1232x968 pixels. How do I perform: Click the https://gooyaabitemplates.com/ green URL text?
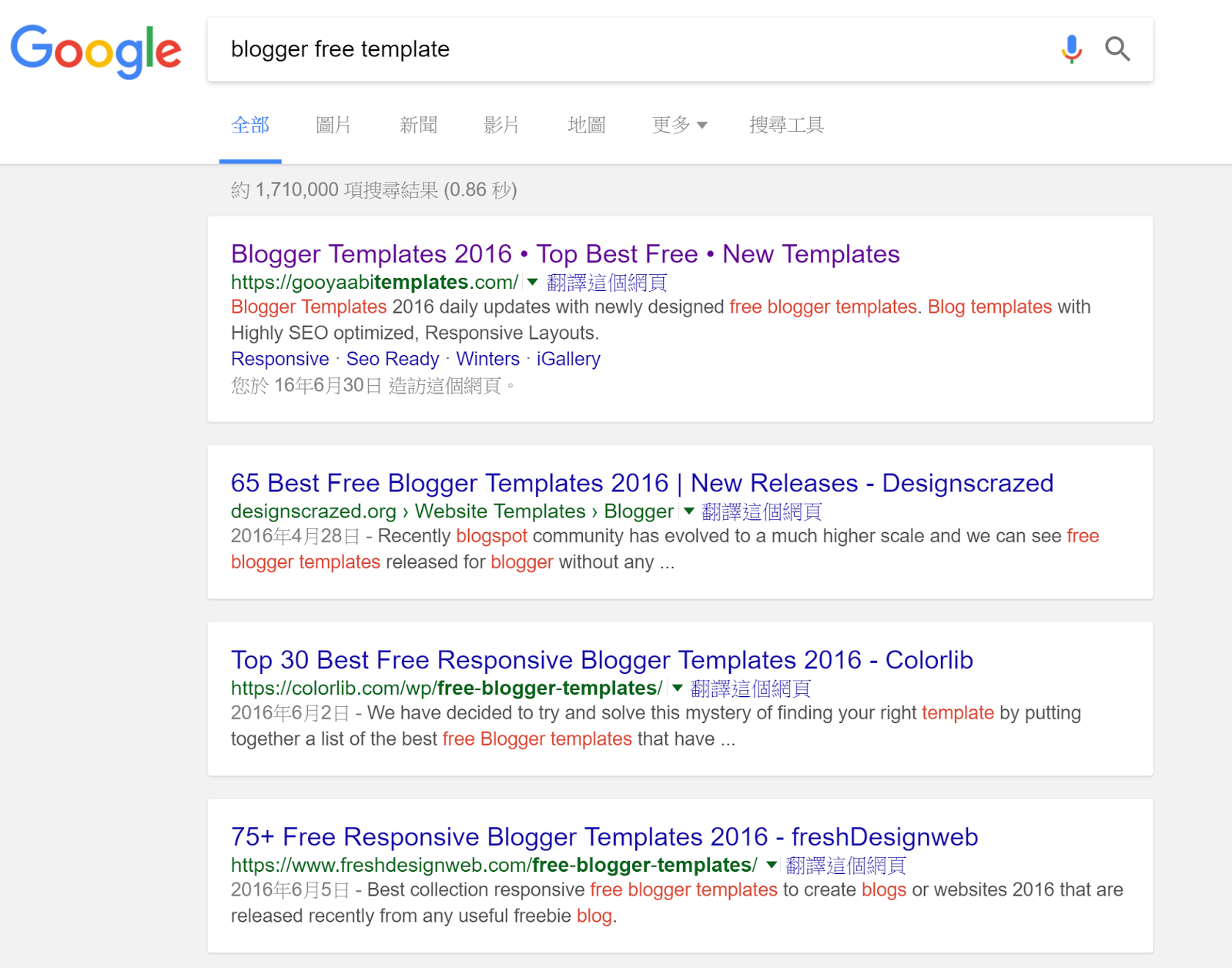375,283
